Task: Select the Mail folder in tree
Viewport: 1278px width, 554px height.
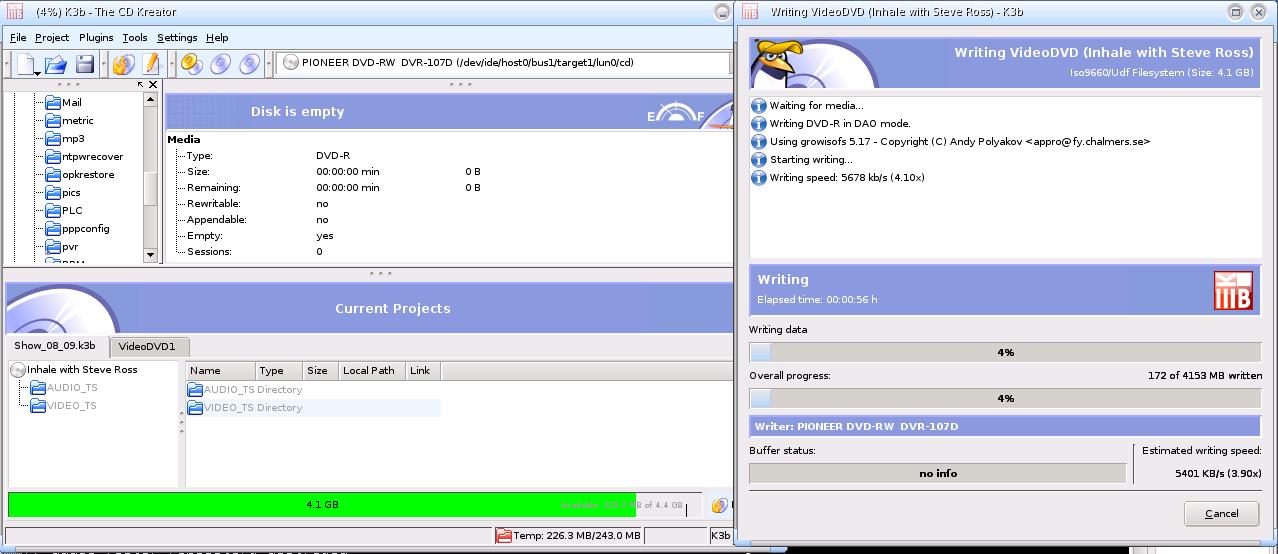Action: click(x=71, y=103)
